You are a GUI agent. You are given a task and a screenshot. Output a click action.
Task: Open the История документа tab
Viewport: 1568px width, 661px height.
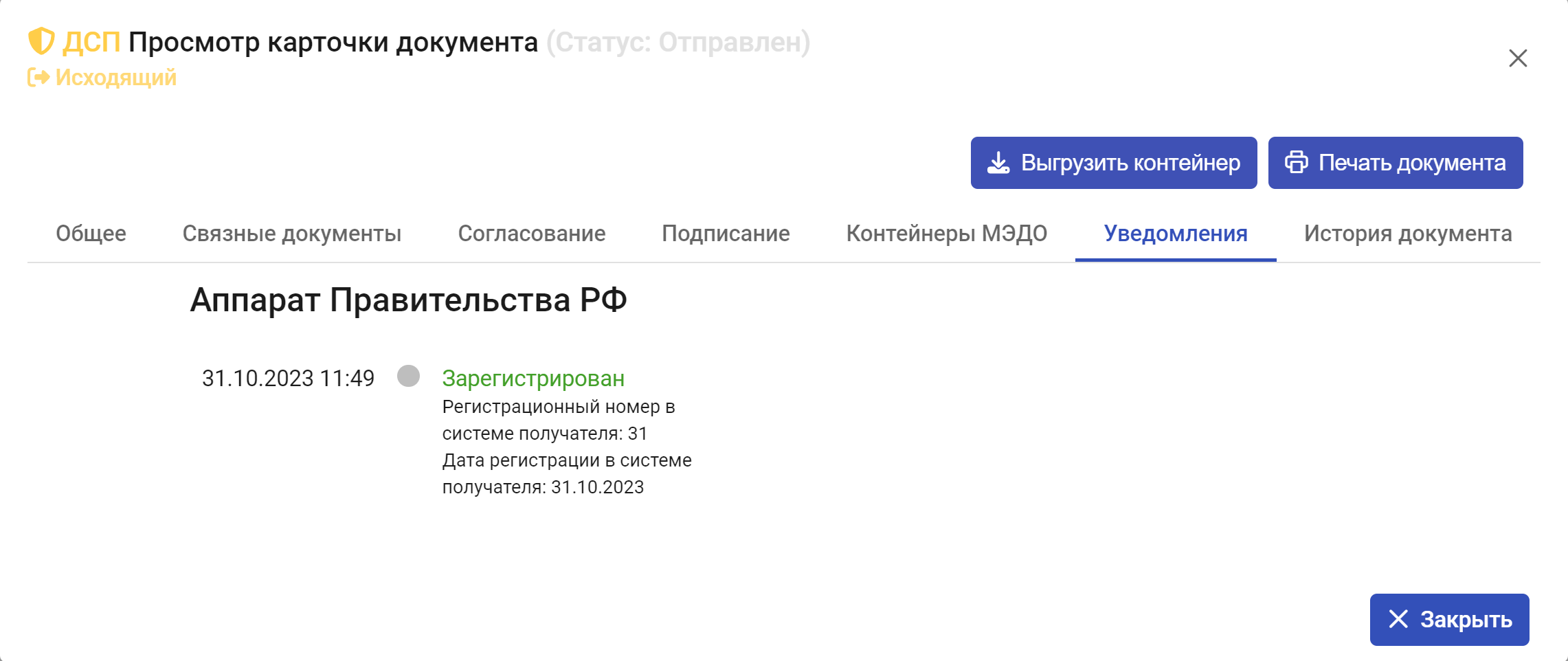[x=1408, y=234]
